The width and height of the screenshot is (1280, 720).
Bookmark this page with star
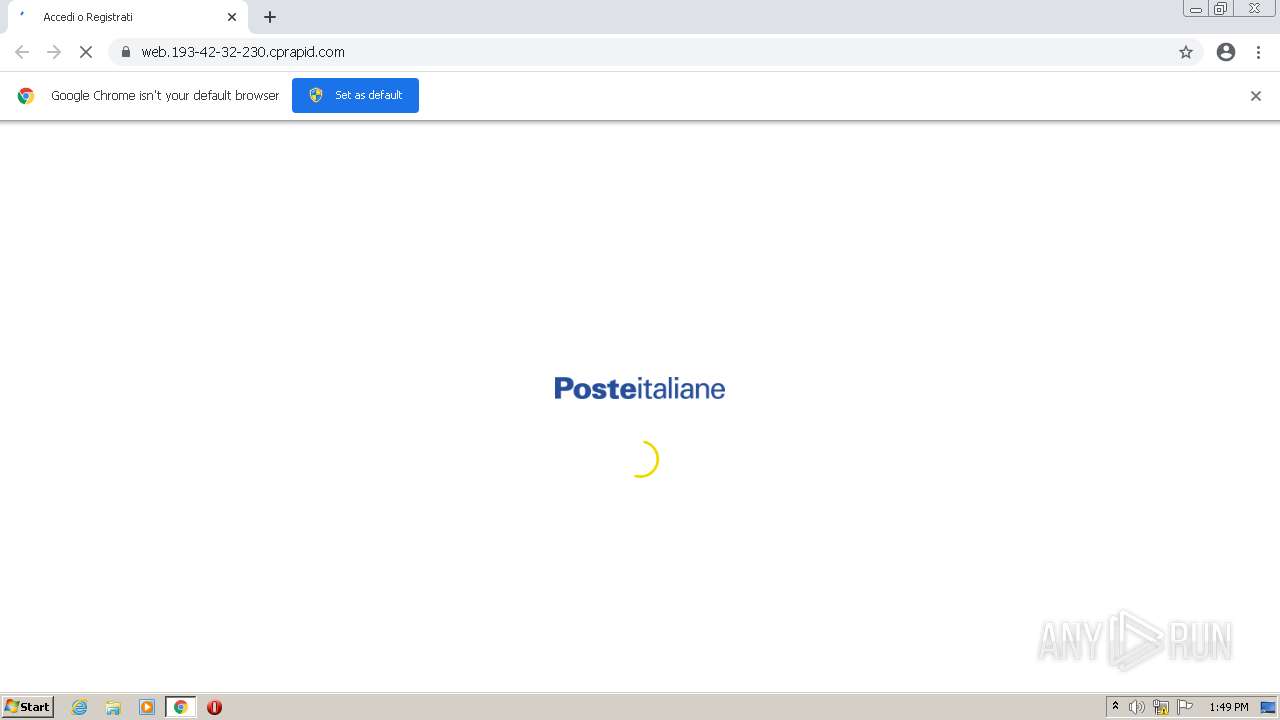point(1186,52)
